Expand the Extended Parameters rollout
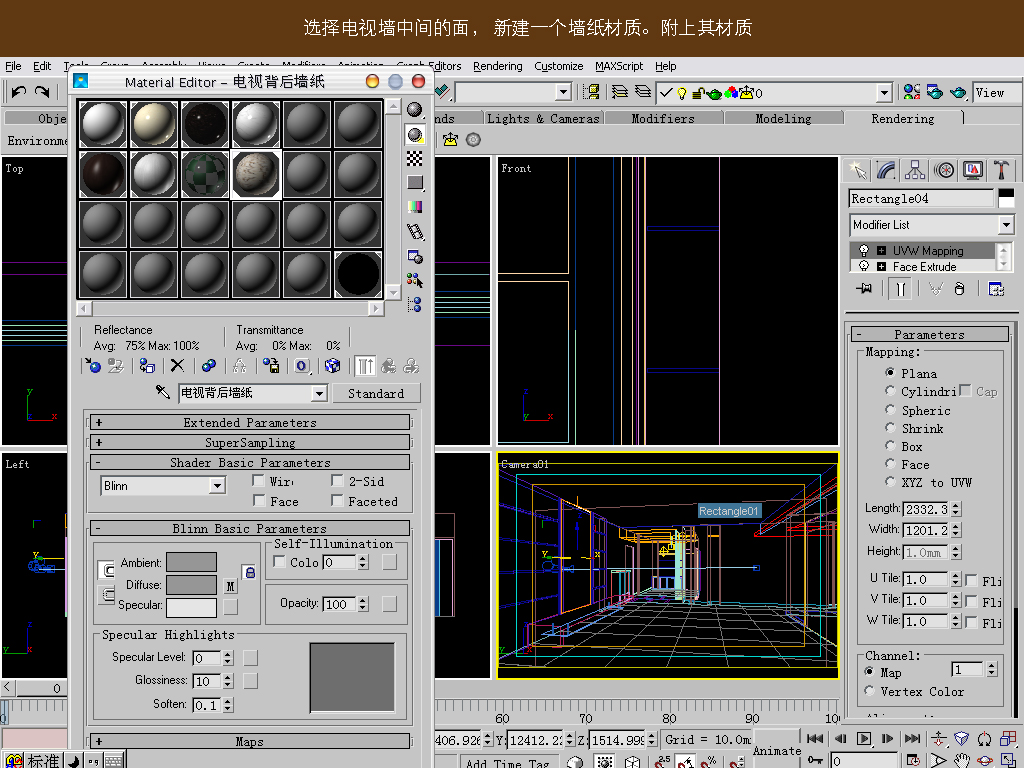The height and width of the screenshot is (768, 1024). [x=249, y=423]
